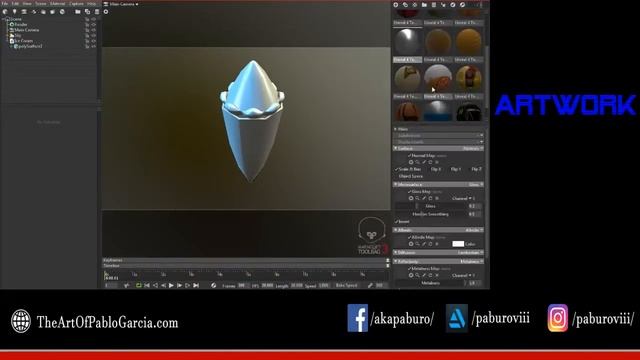Open the View menu
The image size is (640, 360).
click(27, 4)
